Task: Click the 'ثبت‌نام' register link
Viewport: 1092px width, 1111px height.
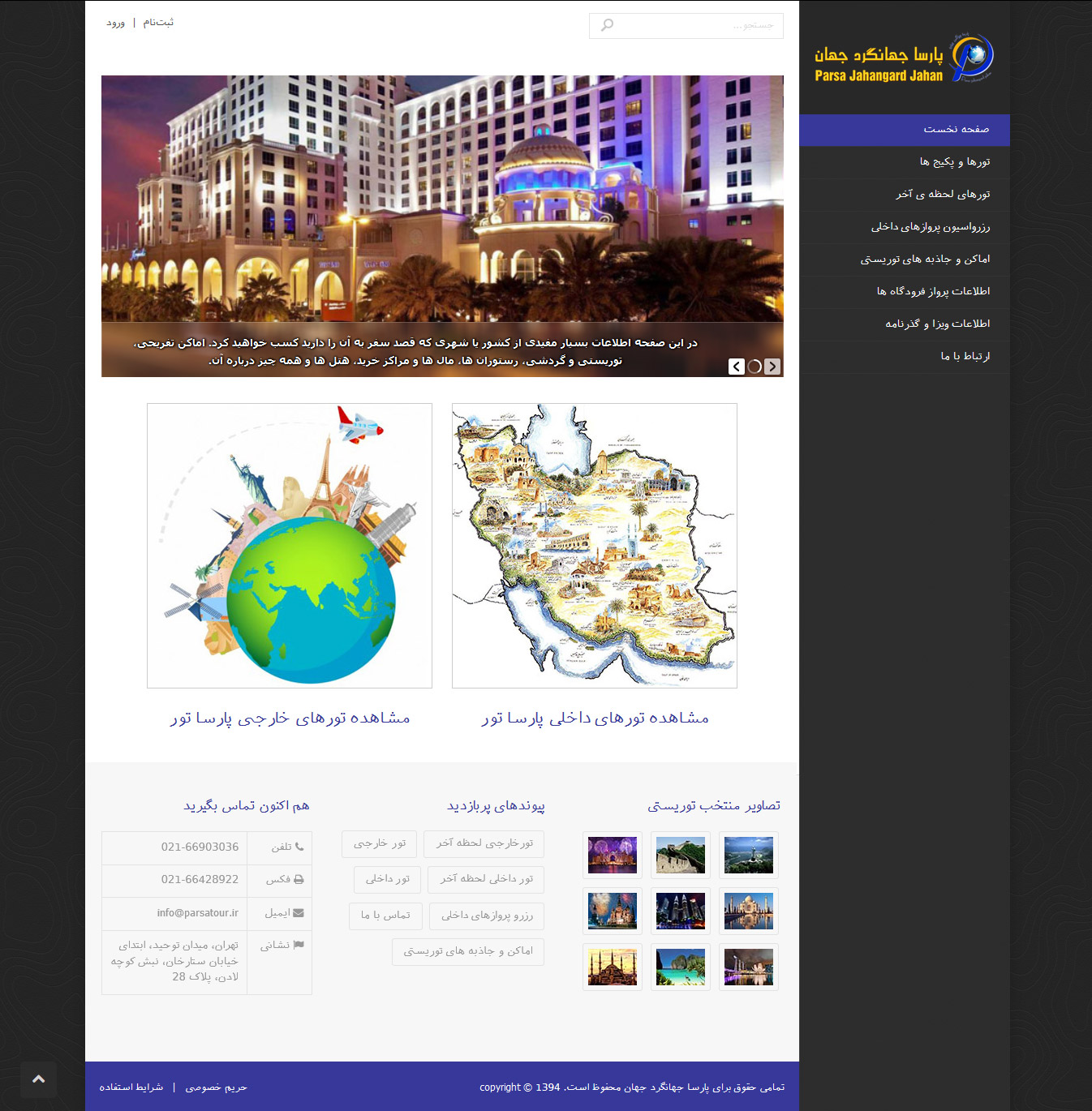Action: click(158, 23)
